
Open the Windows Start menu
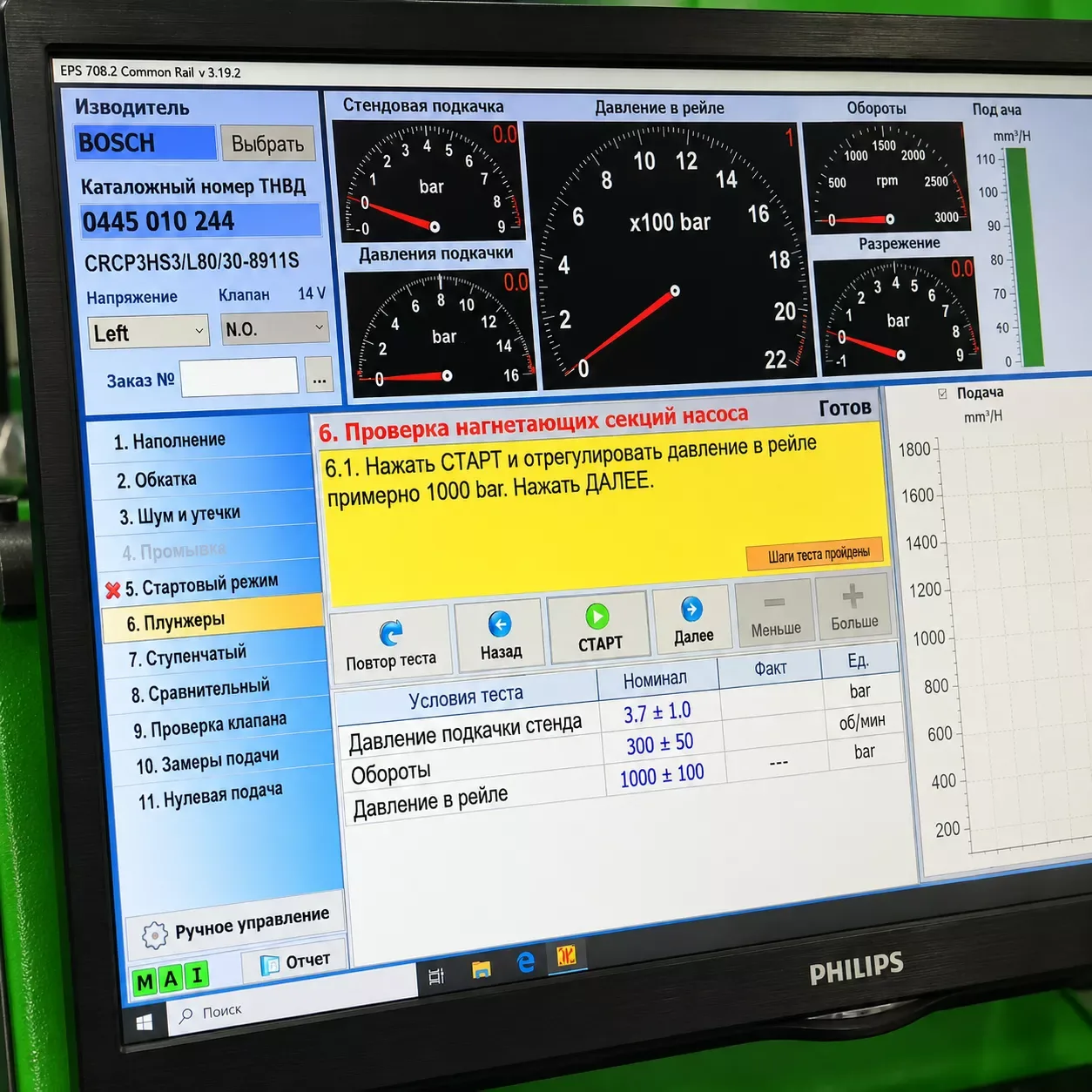pyautogui.click(x=144, y=1023)
